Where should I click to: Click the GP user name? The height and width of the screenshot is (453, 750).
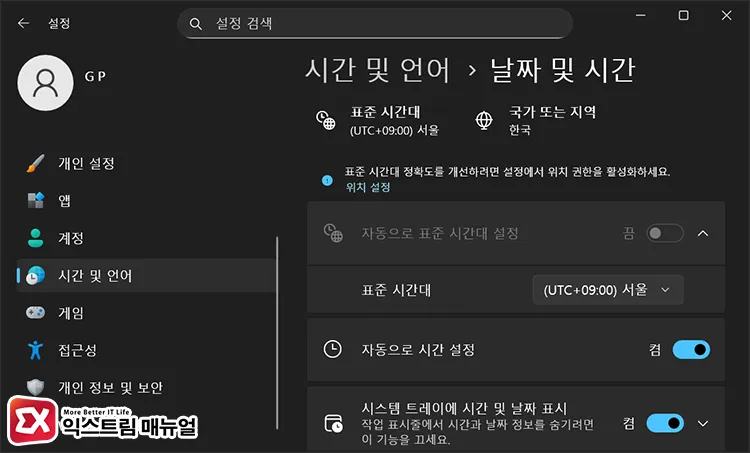pos(95,76)
